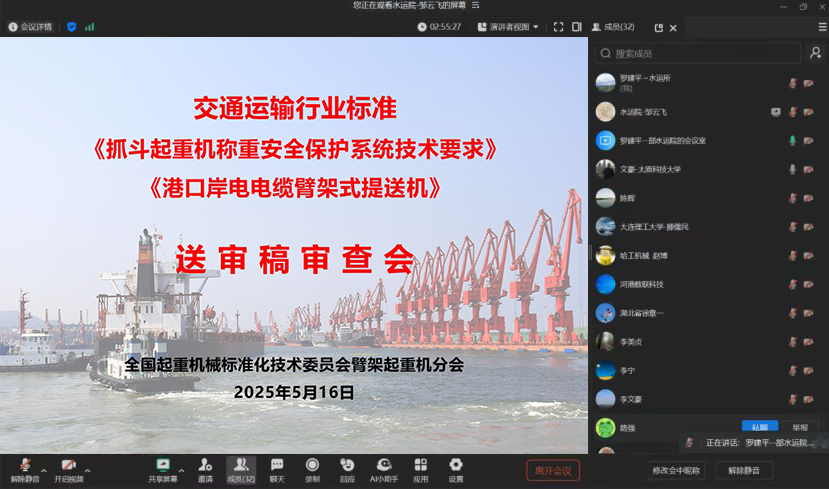
Task: Click the 正在讲话 speaking indicator bar
Action: (753, 442)
